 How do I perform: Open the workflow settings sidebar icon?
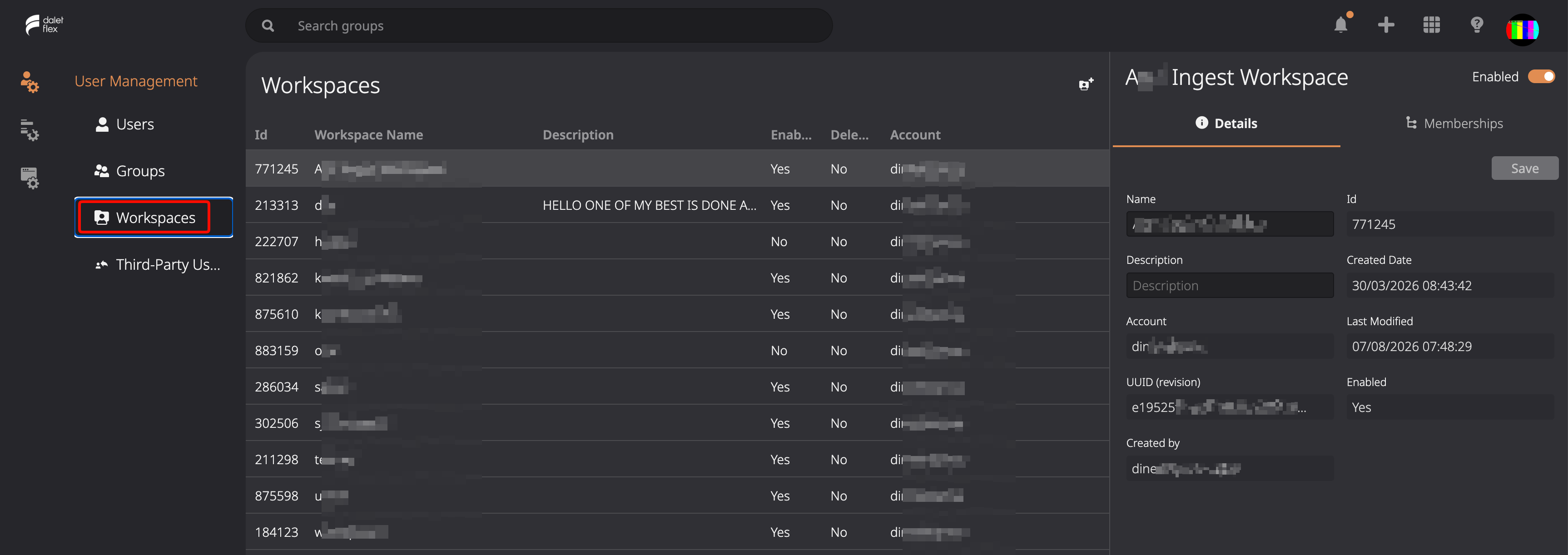pyautogui.click(x=29, y=129)
